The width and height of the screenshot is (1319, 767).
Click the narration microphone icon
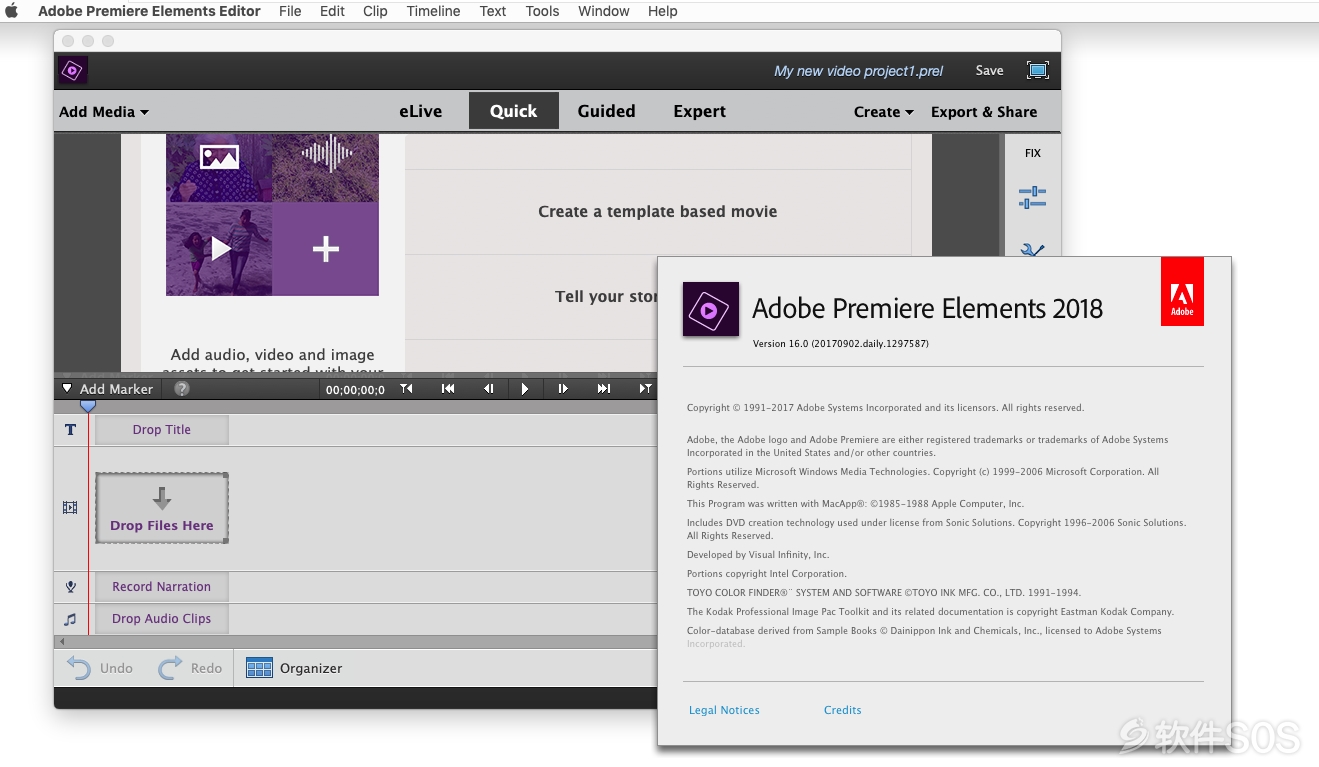70,587
